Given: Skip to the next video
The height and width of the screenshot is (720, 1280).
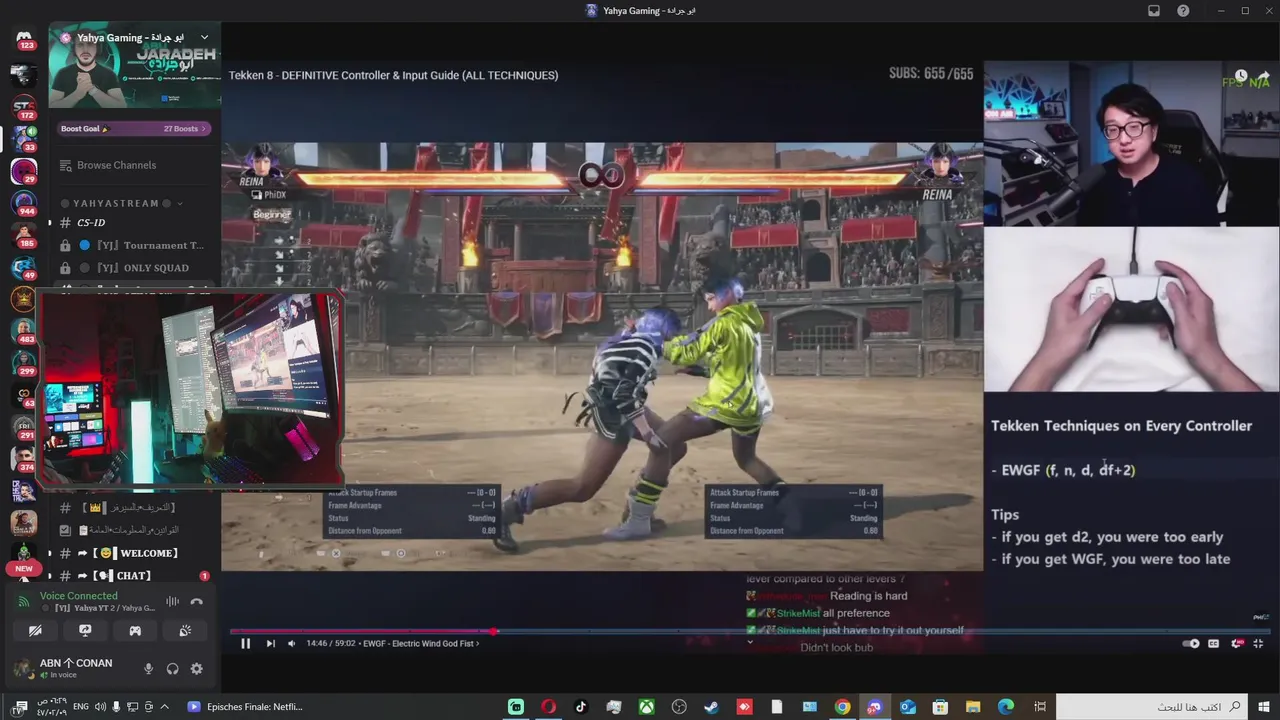Looking at the screenshot, I should point(270,643).
